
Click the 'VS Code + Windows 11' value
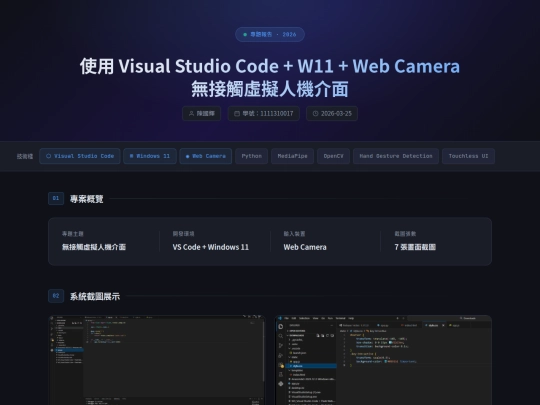210,247
